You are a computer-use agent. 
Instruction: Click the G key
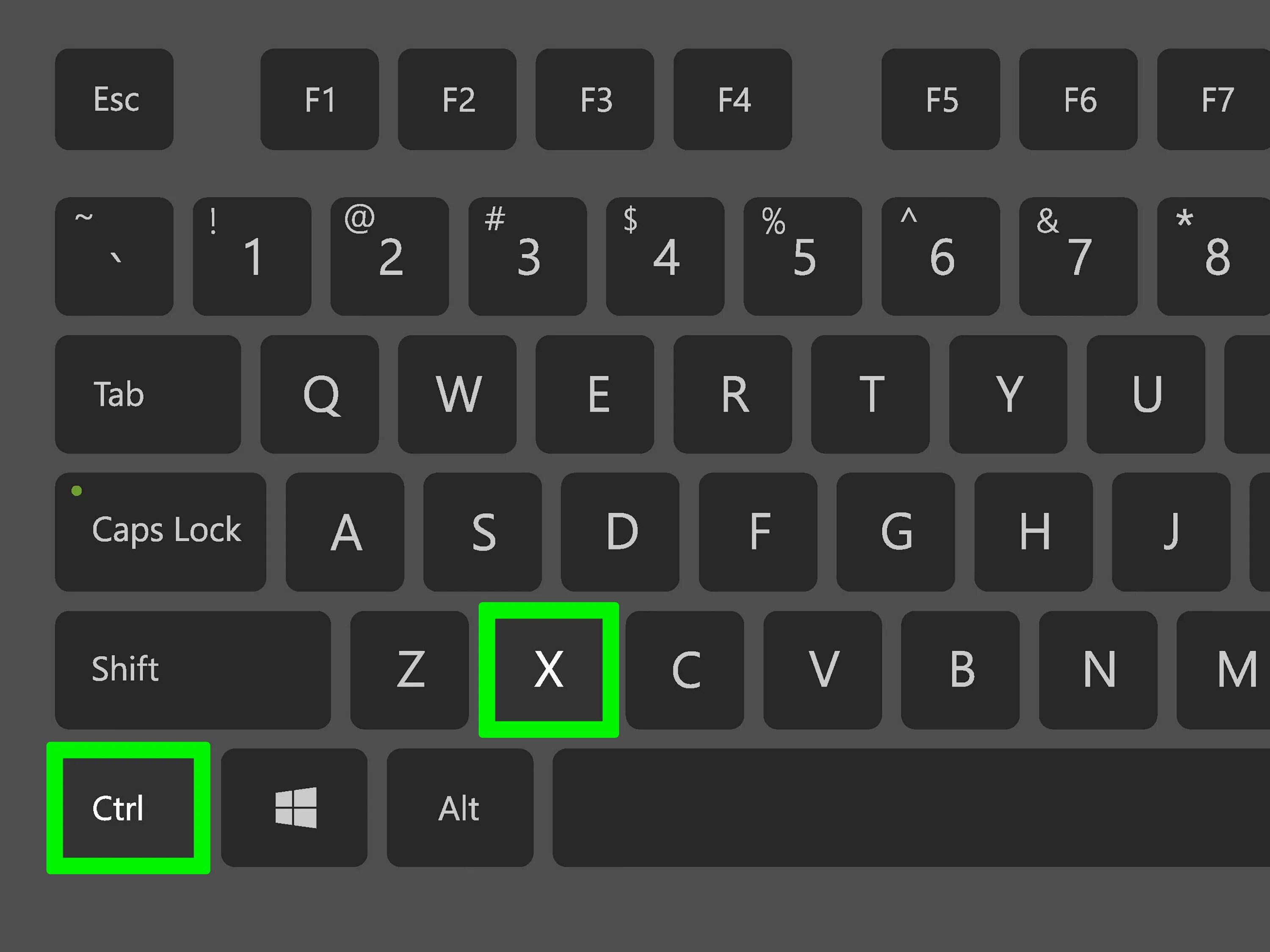tap(896, 532)
